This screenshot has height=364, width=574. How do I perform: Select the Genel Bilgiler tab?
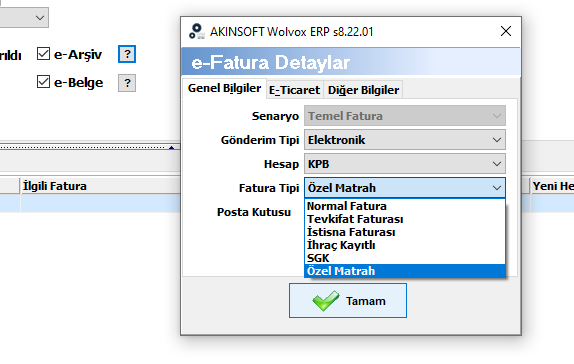tap(224, 88)
